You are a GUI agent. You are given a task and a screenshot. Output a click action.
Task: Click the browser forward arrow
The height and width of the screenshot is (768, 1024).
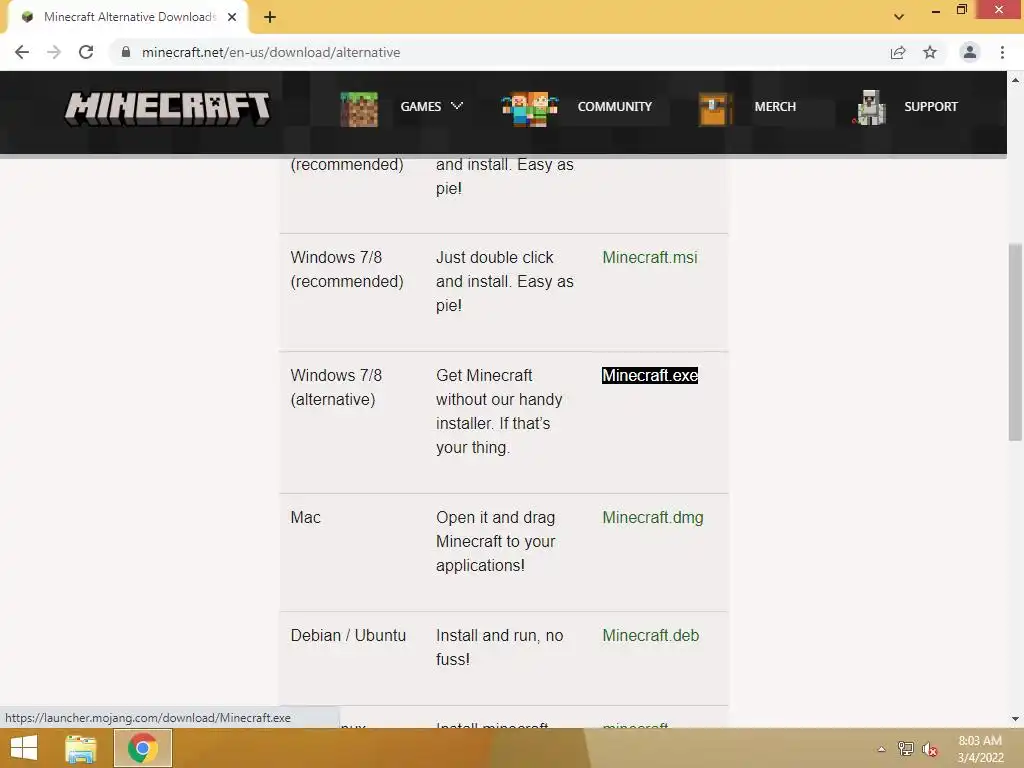pos(54,52)
